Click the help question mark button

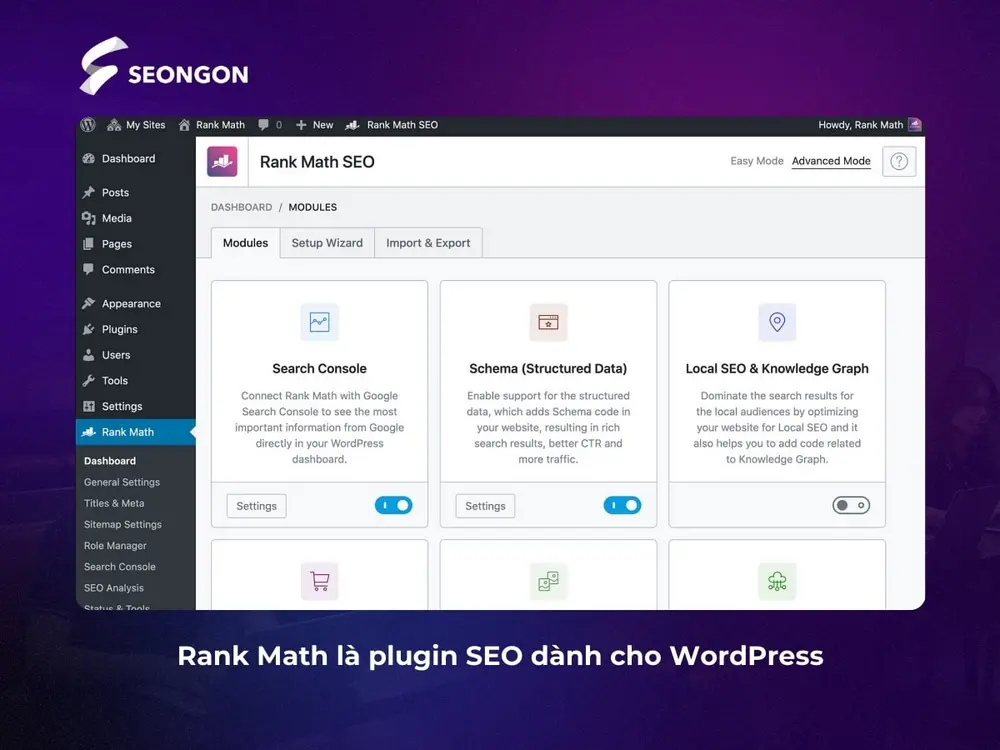click(899, 161)
